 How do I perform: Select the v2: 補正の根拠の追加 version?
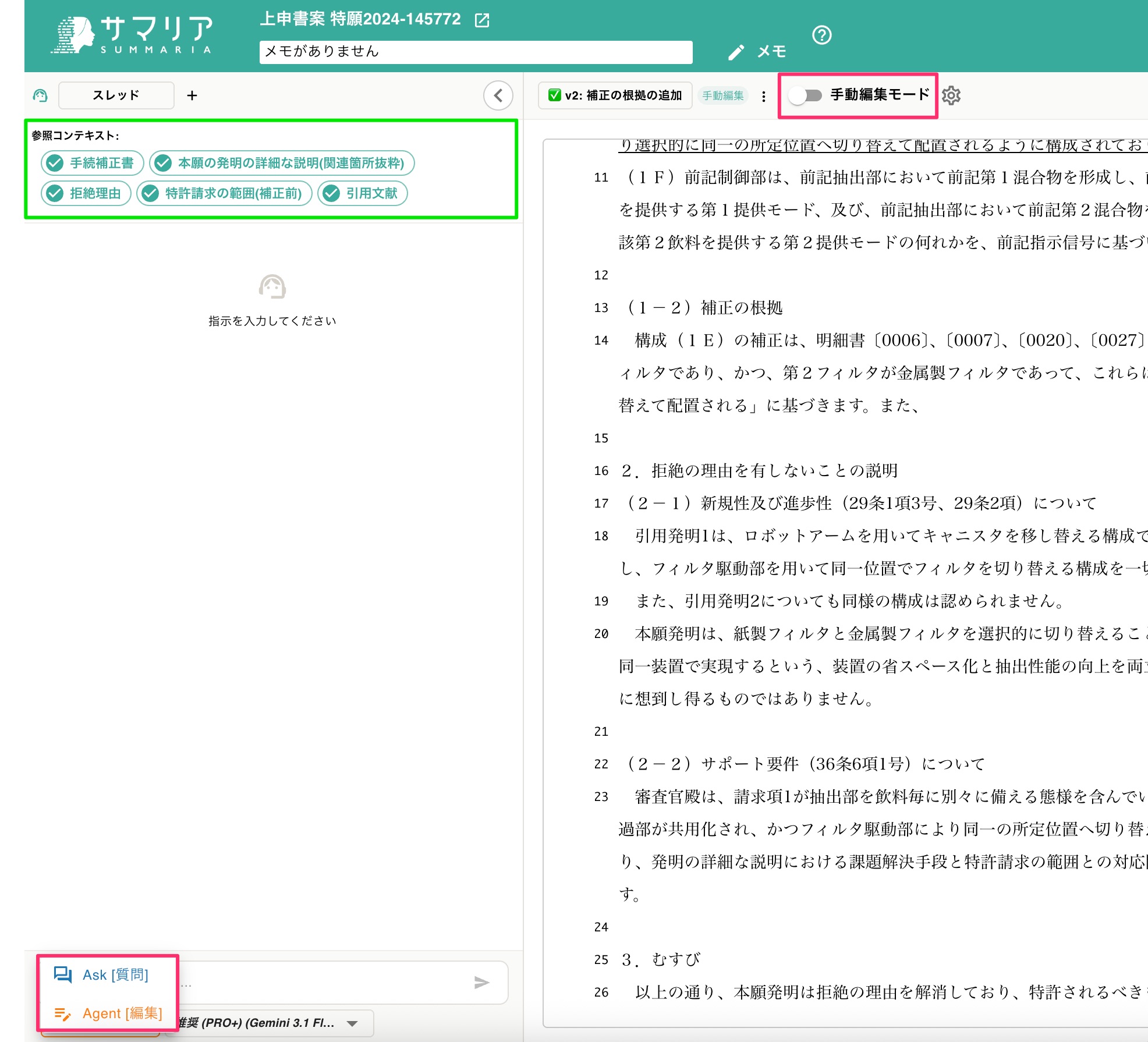(615, 95)
